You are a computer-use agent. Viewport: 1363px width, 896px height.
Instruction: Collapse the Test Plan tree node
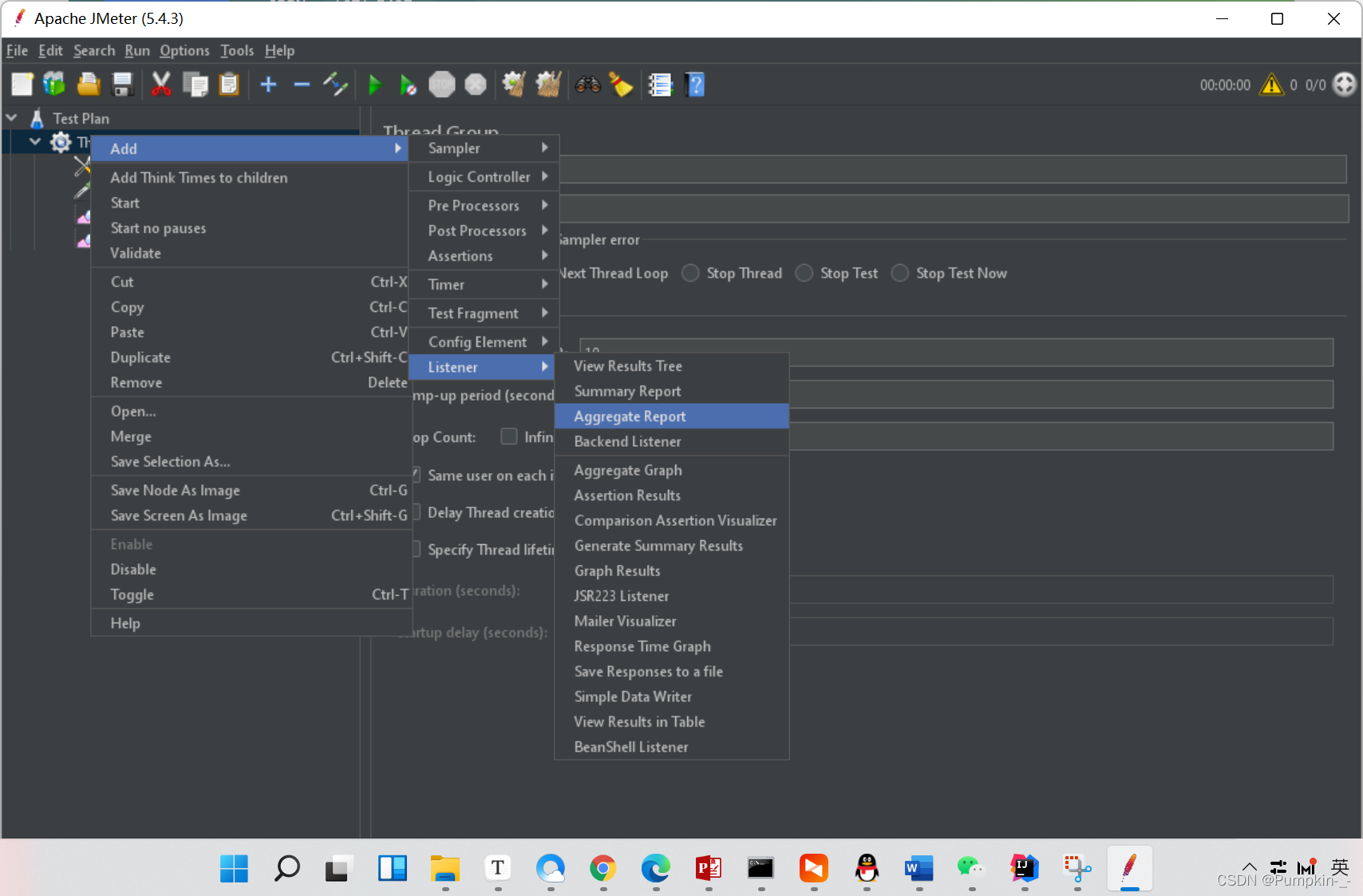coord(12,118)
